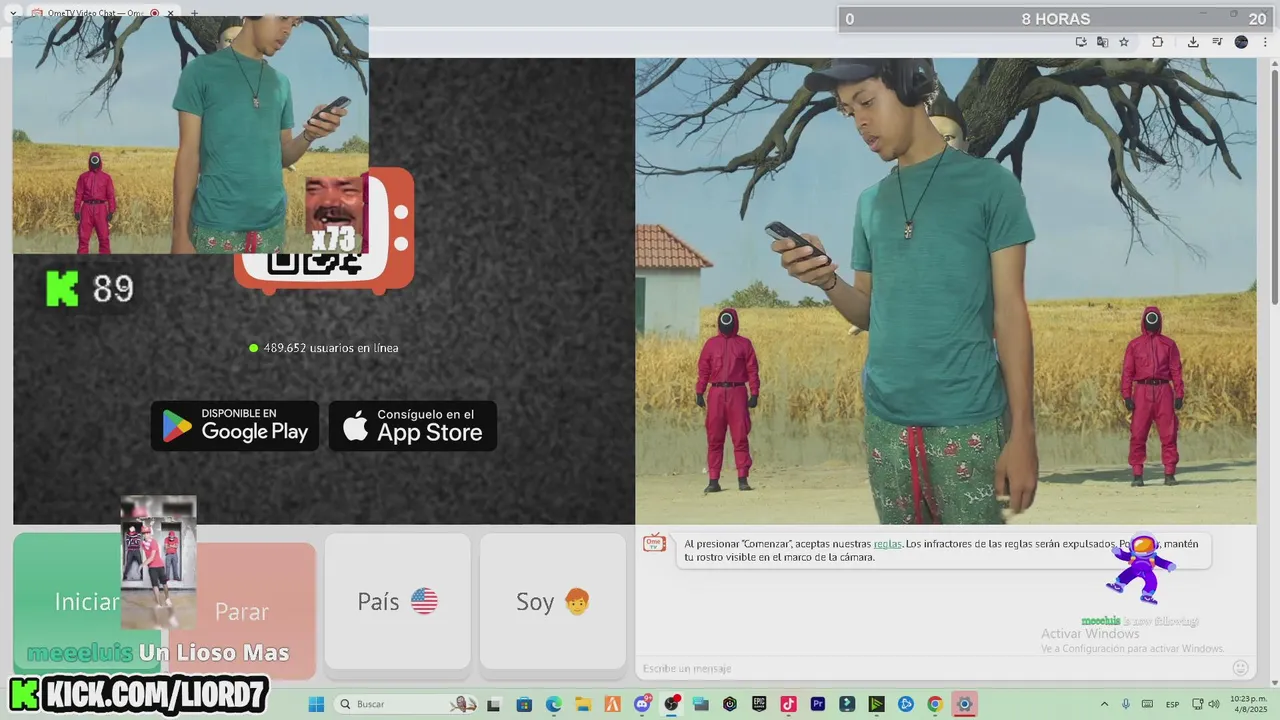Viewport: 1280px width, 720px height.
Task: Open the OBS icon with red dot in taskbar
Action: coord(671,704)
